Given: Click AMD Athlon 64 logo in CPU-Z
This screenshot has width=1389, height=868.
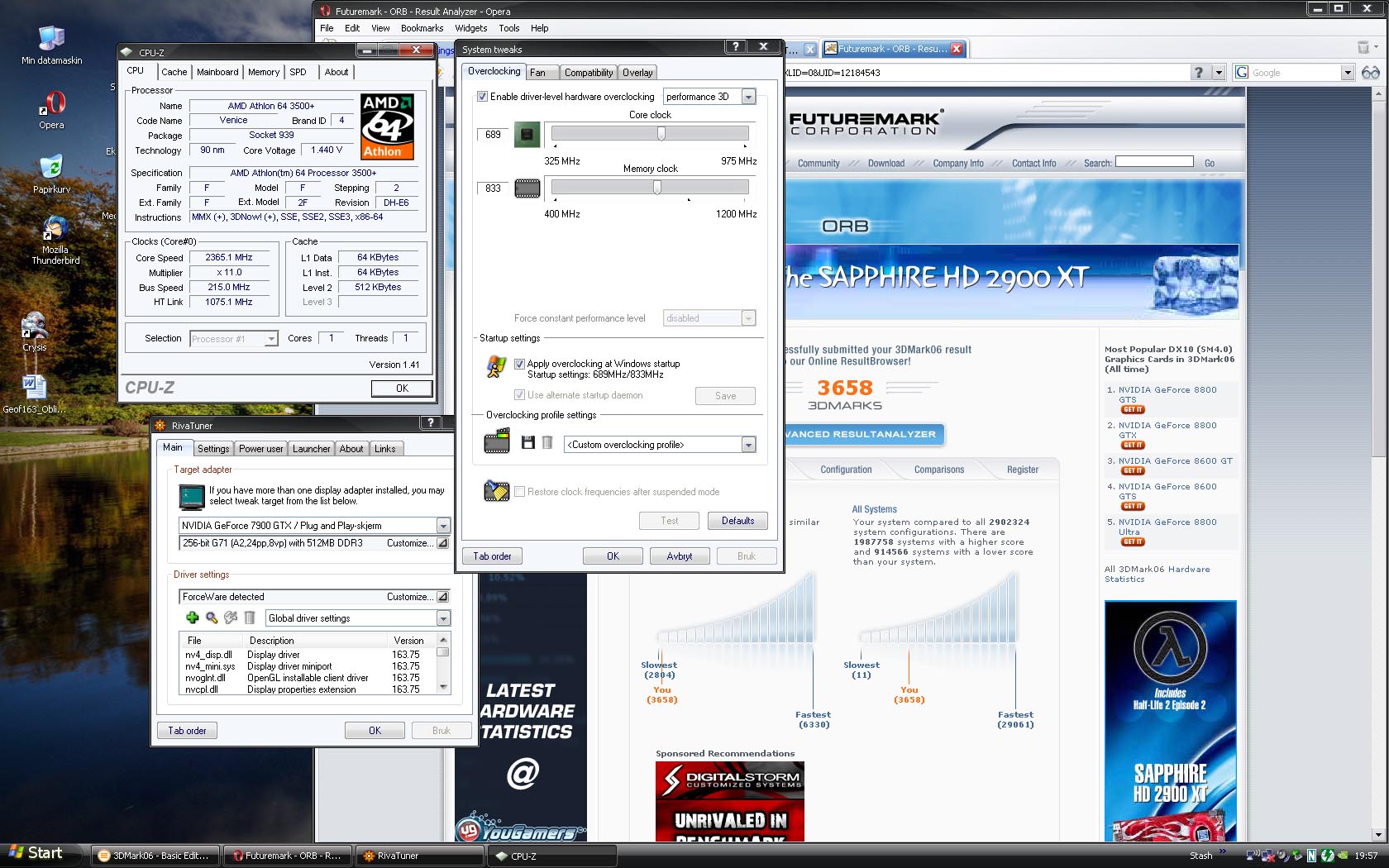Looking at the screenshot, I should (387, 126).
